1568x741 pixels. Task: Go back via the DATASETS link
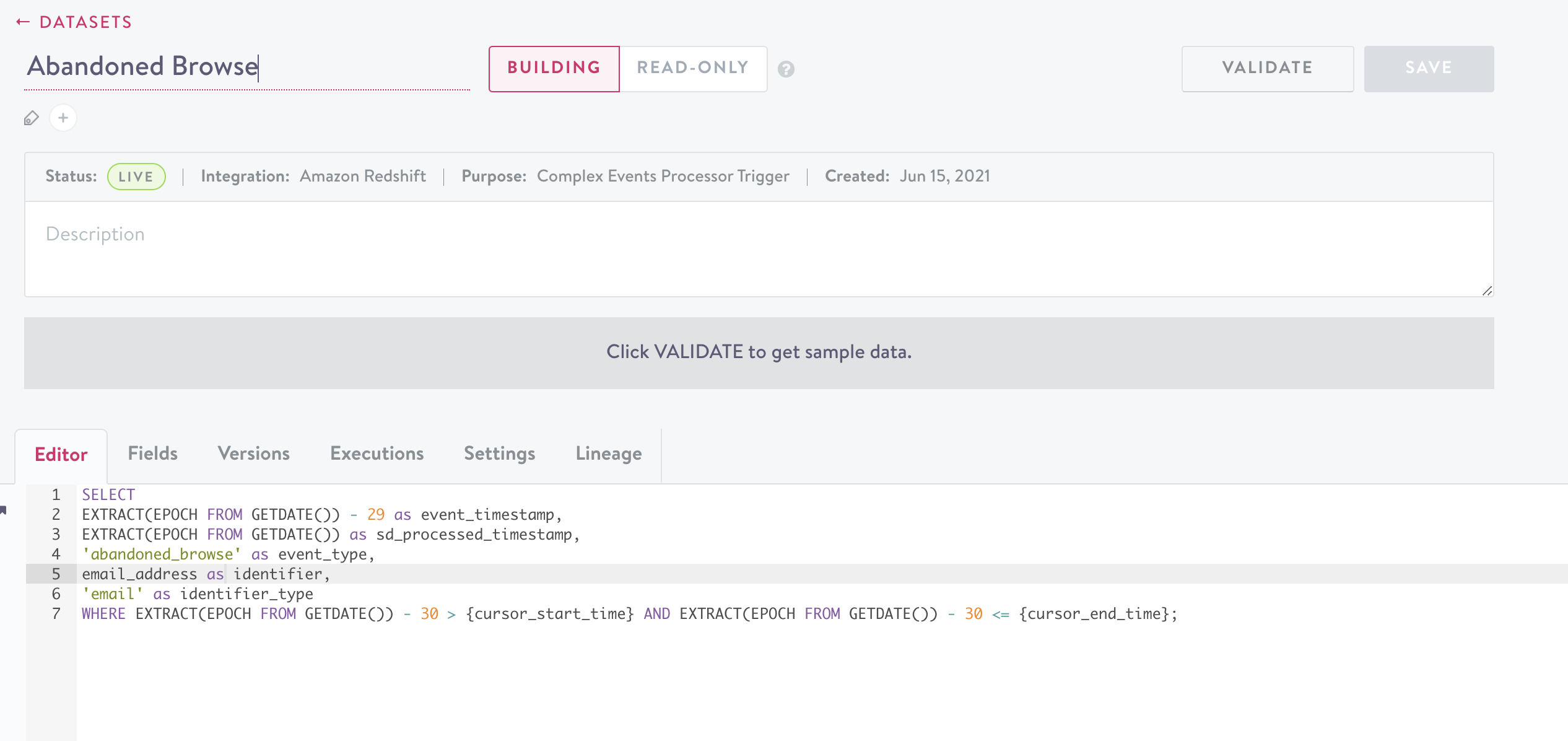tap(85, 22)
